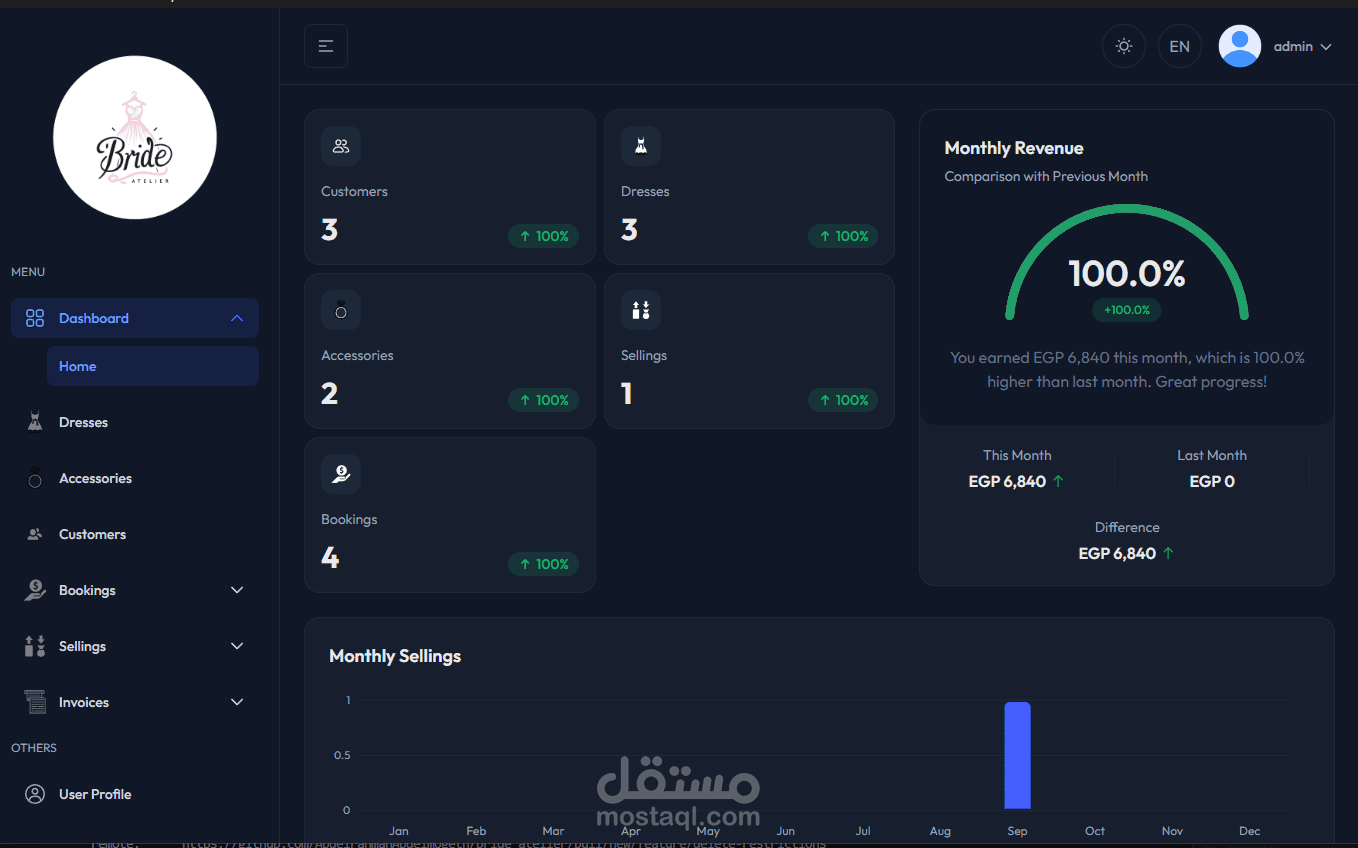Click the Dec label on chart axis
1358x848 pixels.
pyautogui.click(x=1250, y=831)
